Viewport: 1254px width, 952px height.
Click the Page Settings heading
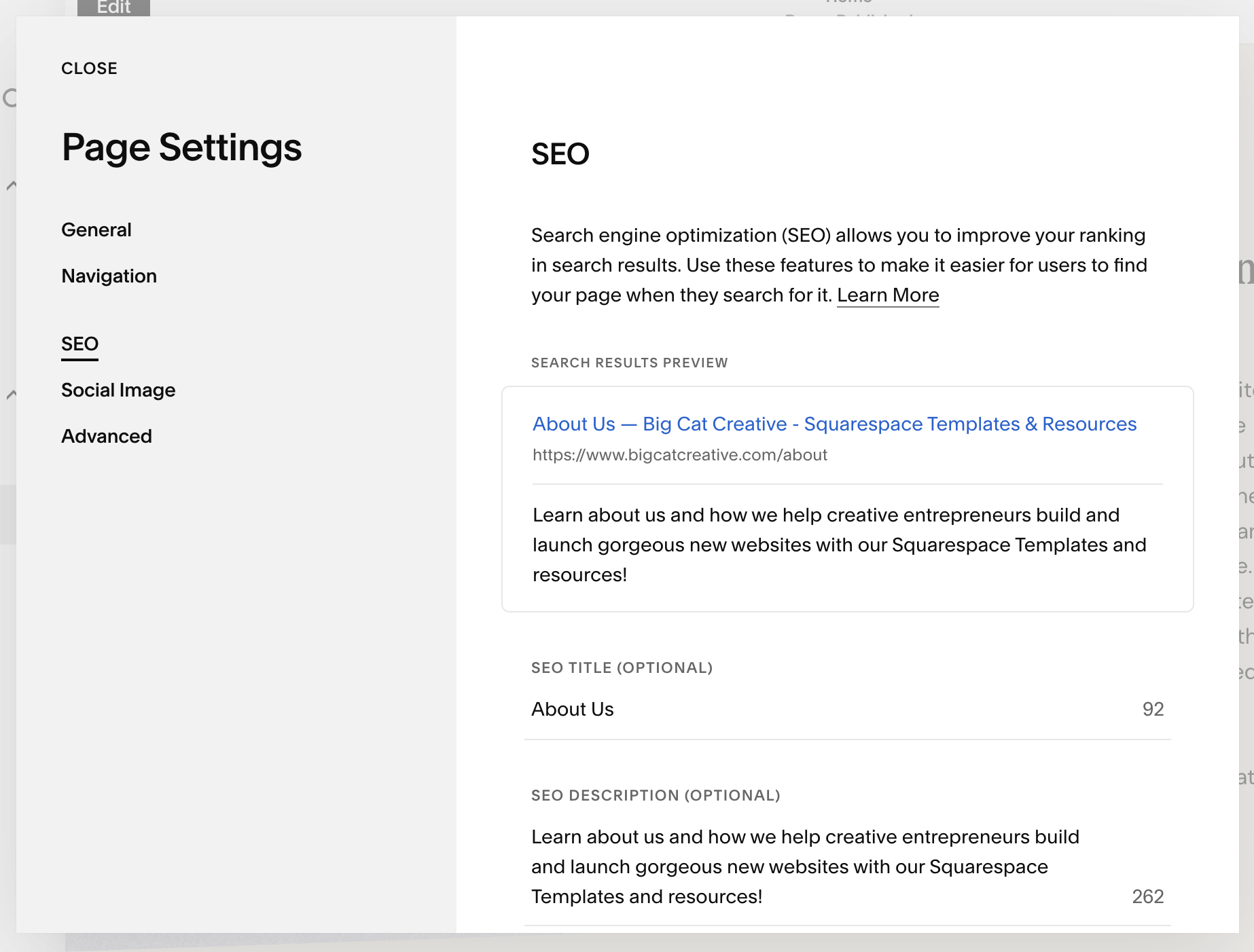point(181,147)
